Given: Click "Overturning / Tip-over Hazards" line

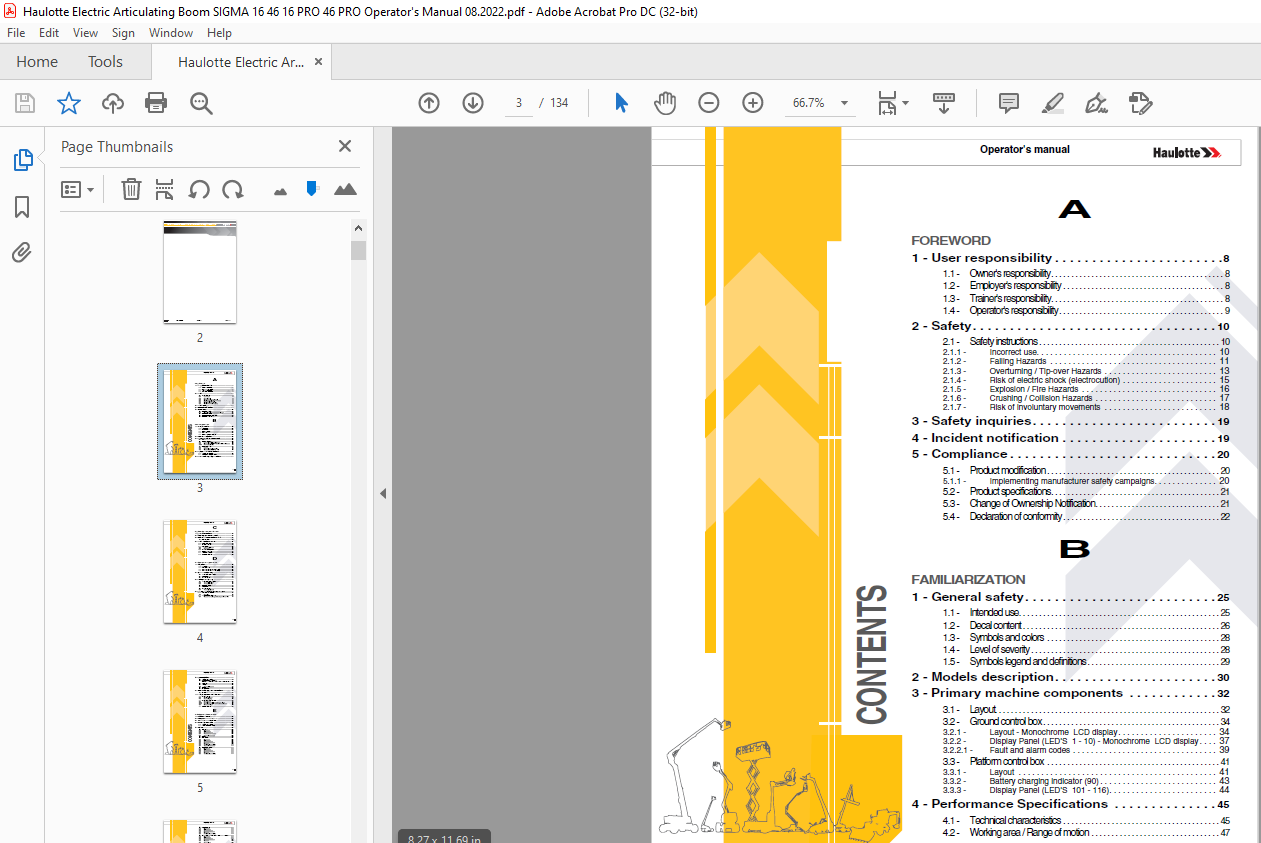Looking at the screenshot, I should pyautogui.click(x=1086, y=371).
